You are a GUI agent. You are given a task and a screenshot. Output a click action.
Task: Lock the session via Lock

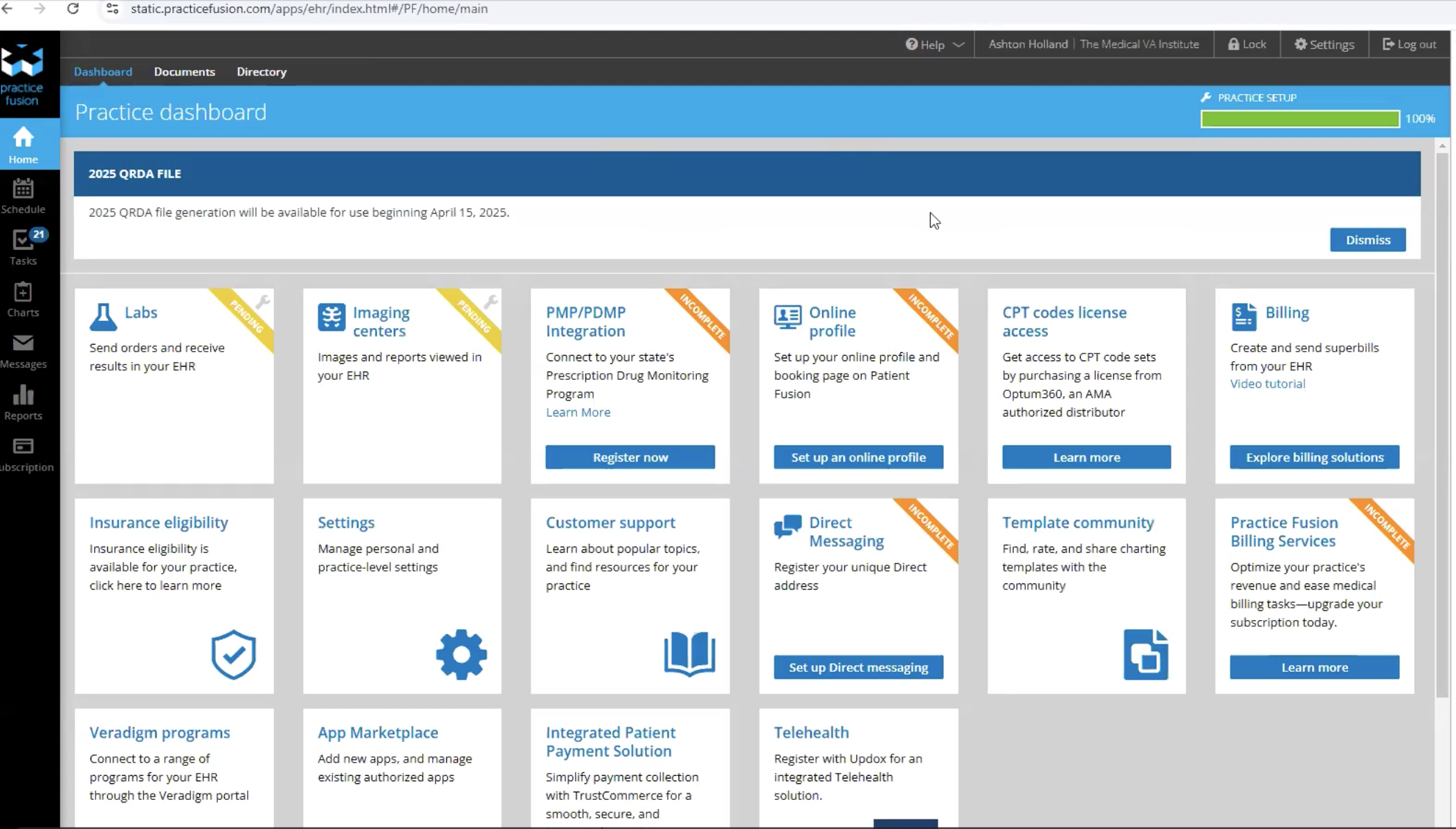(1246, 44)
